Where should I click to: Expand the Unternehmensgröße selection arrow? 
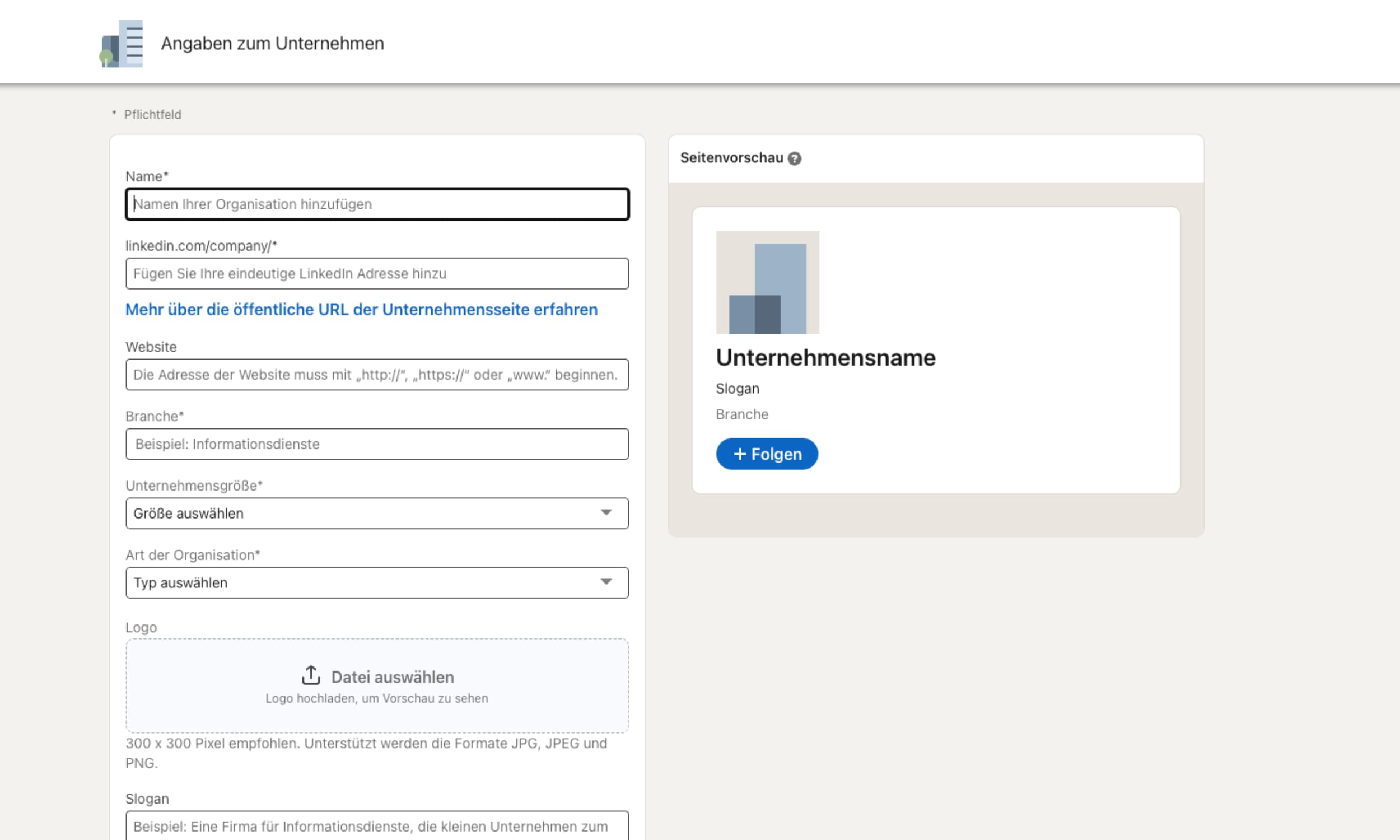(x=606, y=513)
